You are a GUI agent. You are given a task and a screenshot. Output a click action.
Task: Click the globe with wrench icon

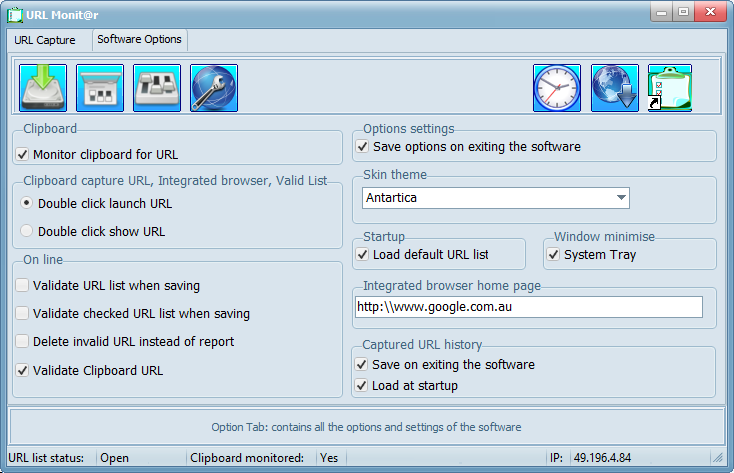point(214,88)
